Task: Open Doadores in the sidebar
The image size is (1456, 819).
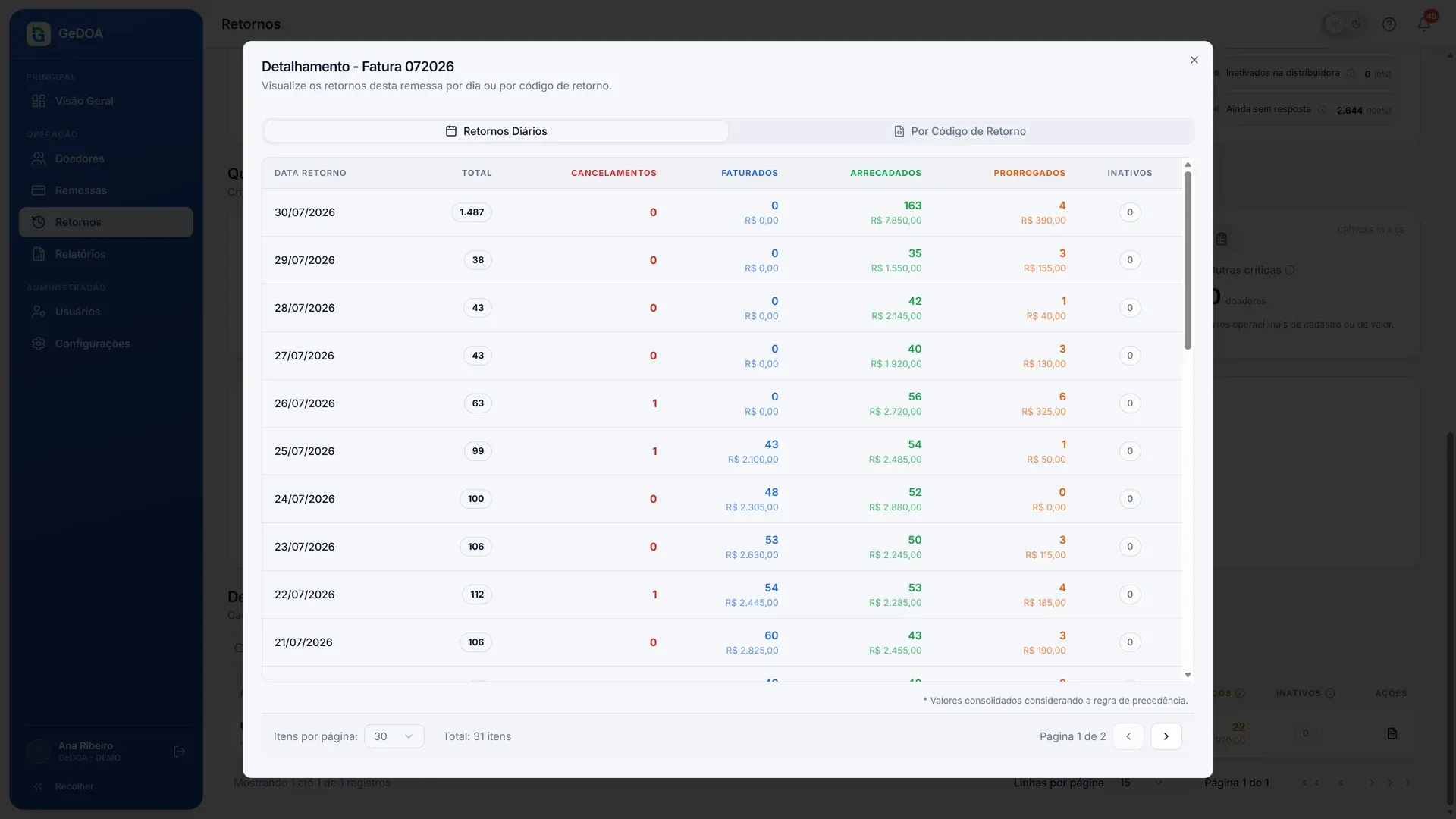Action: [106, 158]
